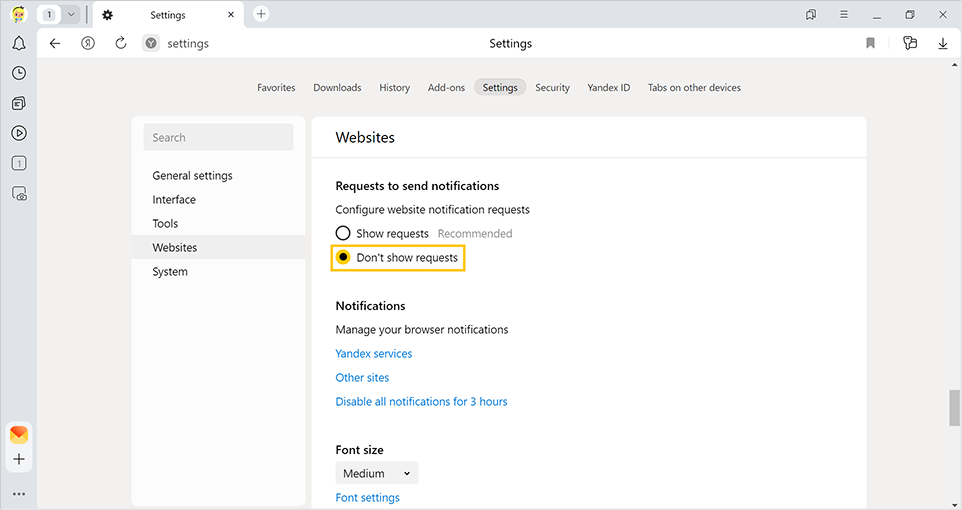
Task: Open Yandex Mail icon in sidebar
Action: pyautogui.click(x=18, y=434)
